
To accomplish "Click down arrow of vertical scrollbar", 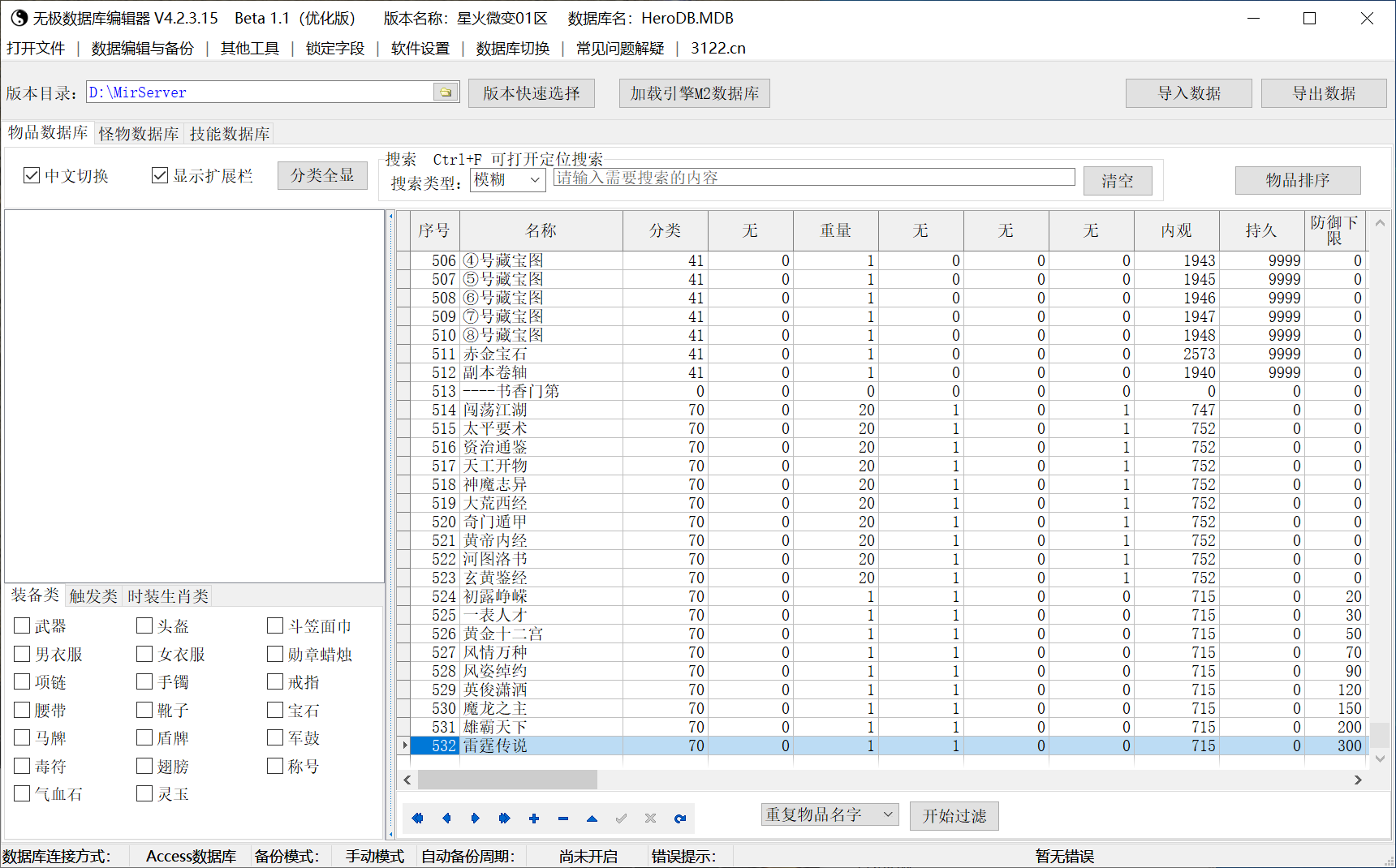I will point(1380,758).
